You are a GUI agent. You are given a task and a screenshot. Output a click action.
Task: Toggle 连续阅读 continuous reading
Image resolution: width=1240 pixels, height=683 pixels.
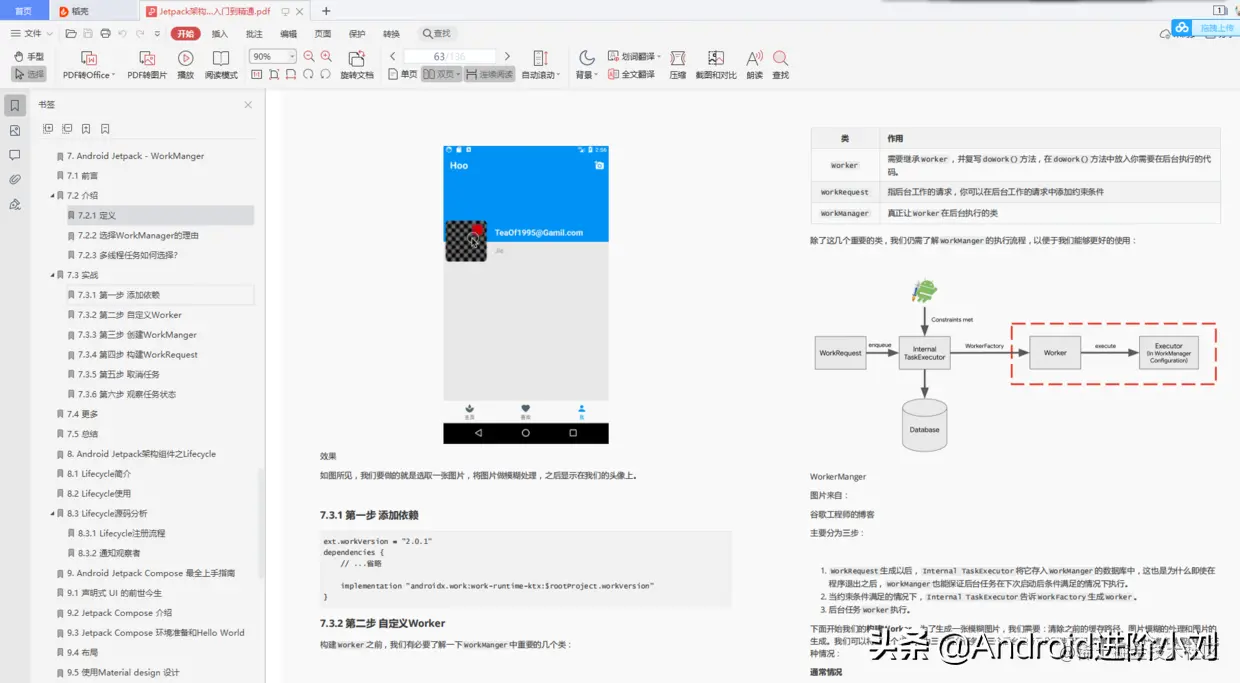[x=489, y=74]
